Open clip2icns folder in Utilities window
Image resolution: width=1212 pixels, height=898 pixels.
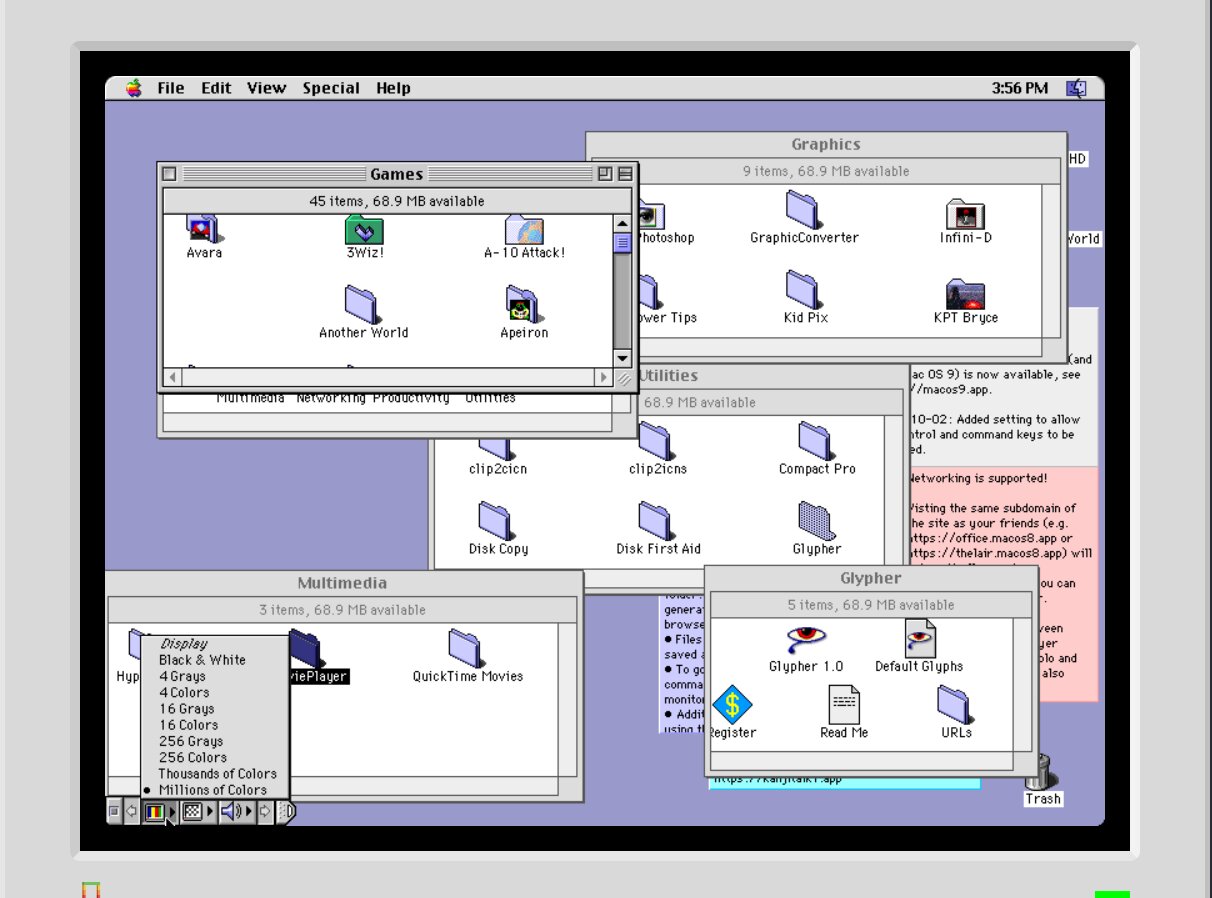(x=656, y=441)
